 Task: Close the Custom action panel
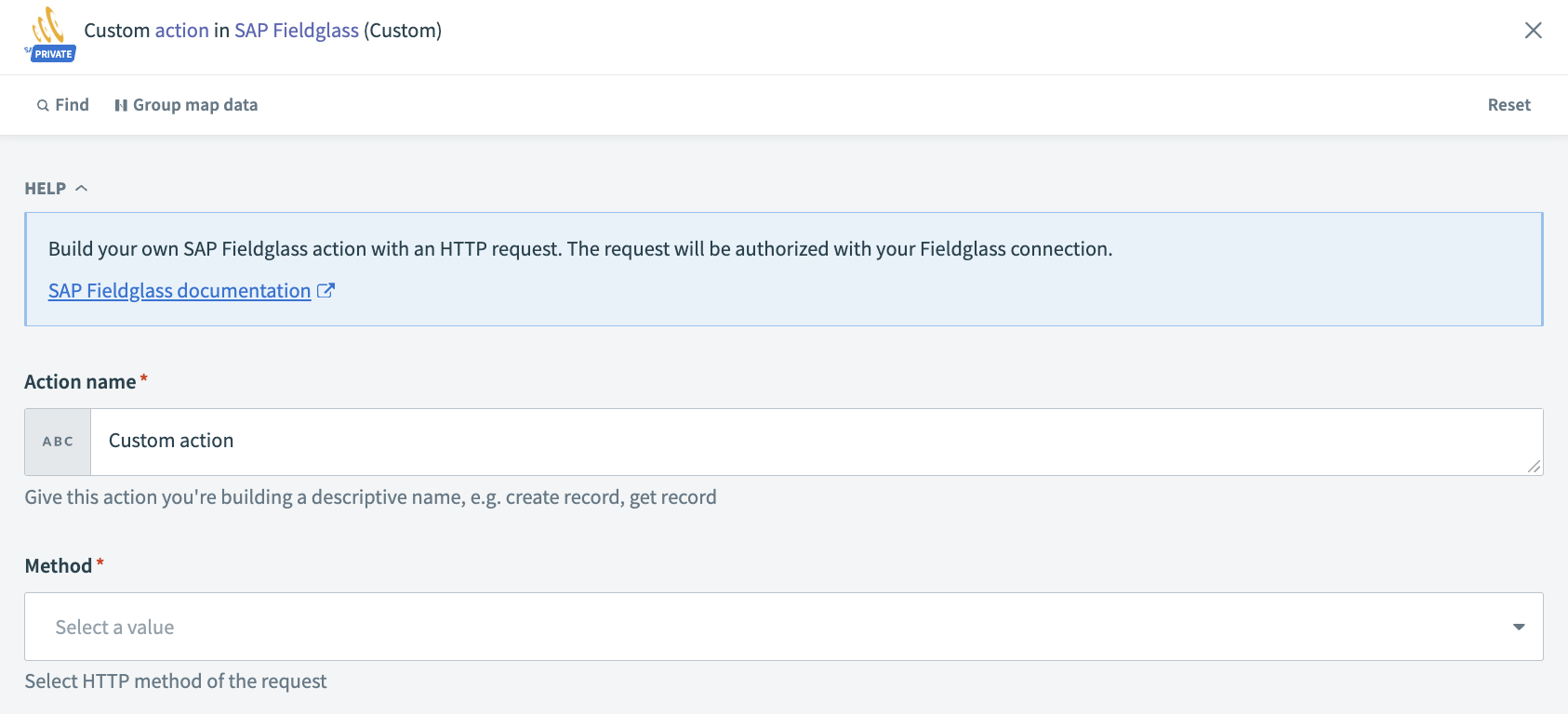[x=1533, y=31]
